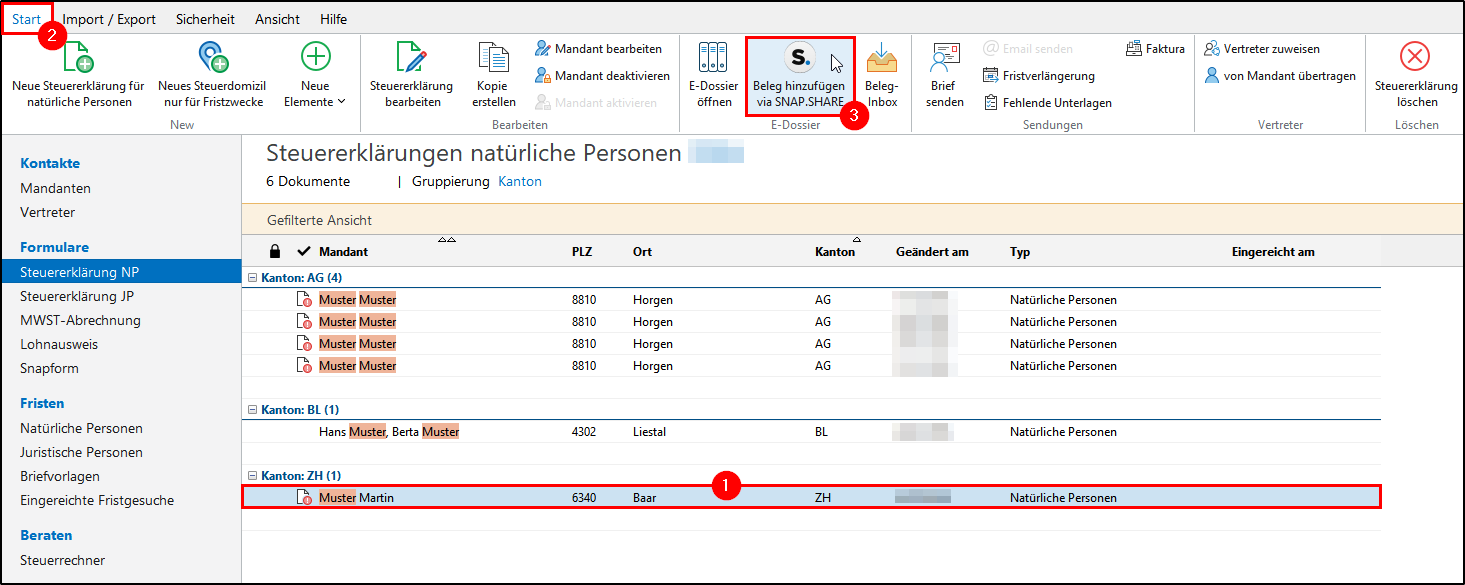Sort by the Geändert am column header
1465x585 pixels.
click(932, 252)
